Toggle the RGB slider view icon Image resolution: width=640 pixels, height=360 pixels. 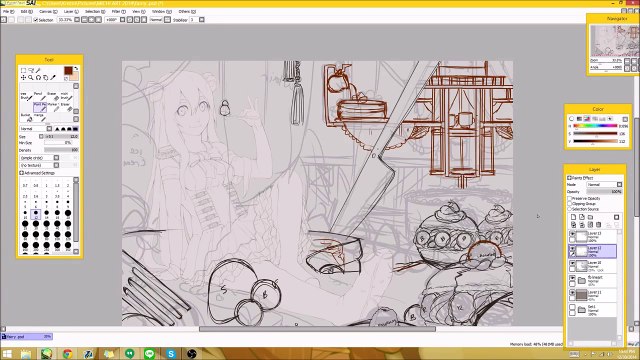click(x=579, y=119)
